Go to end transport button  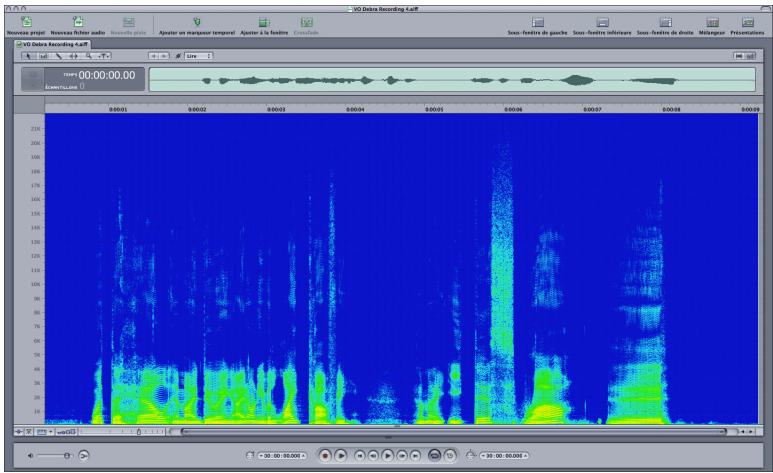coord(416,456)
